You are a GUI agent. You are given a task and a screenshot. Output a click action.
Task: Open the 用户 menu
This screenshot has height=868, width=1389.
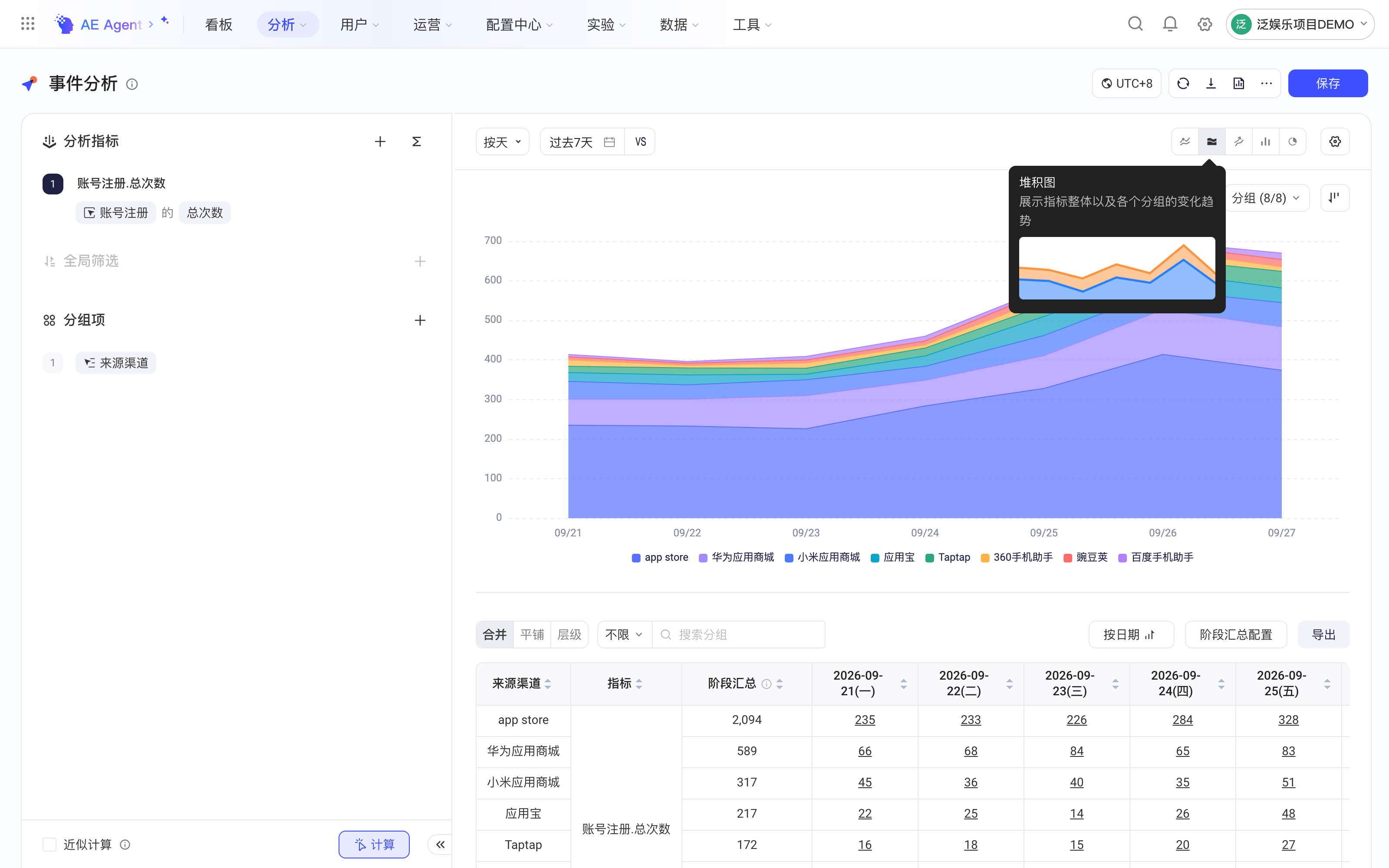(x=360, y=24)
